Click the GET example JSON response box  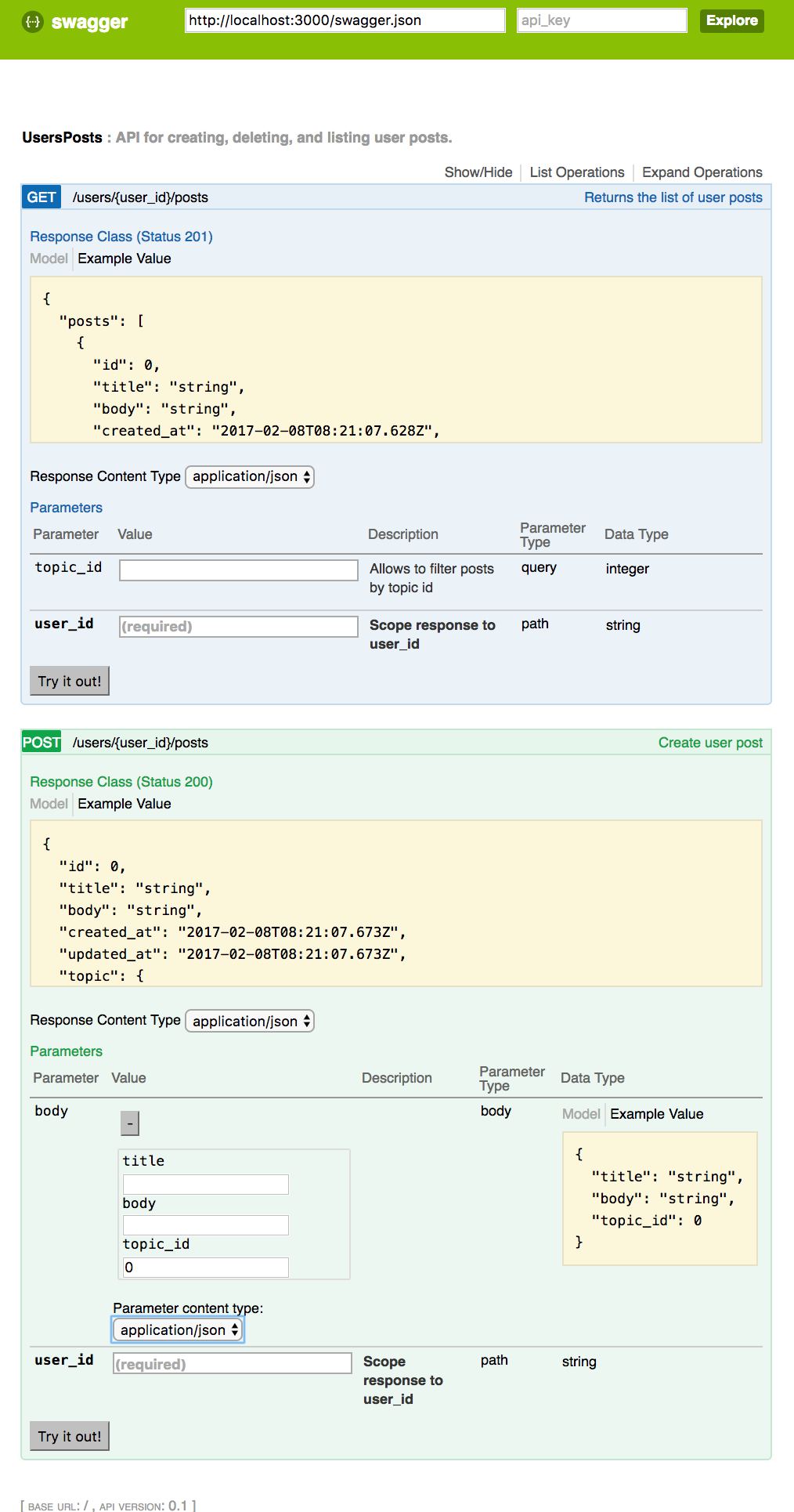click(396, 360)
